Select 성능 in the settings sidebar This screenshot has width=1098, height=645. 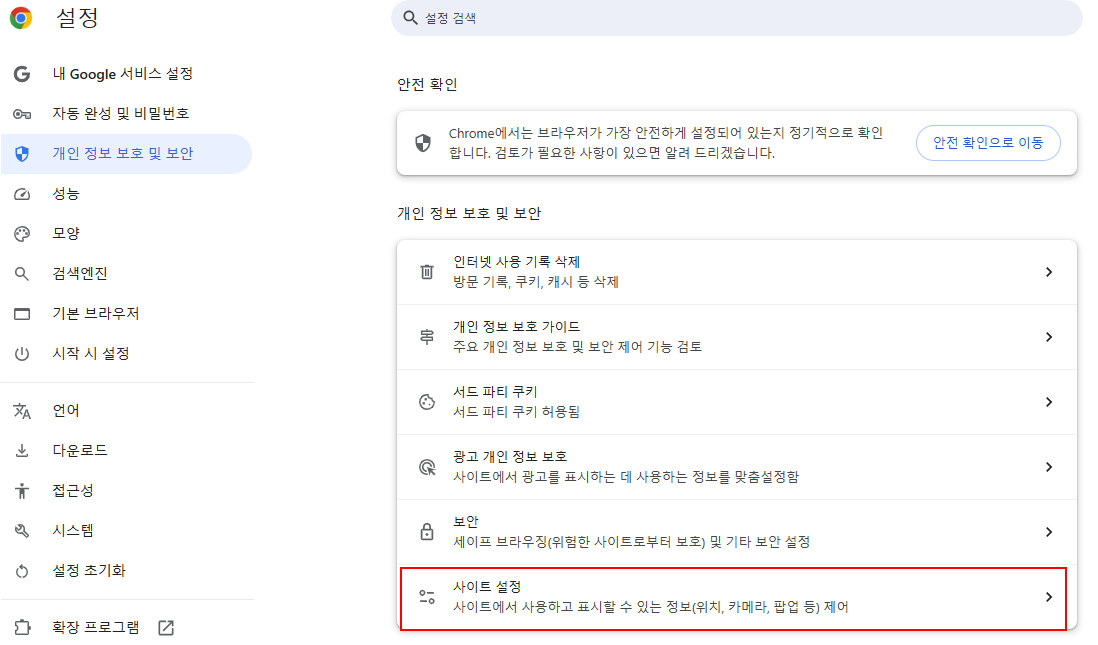66,194
